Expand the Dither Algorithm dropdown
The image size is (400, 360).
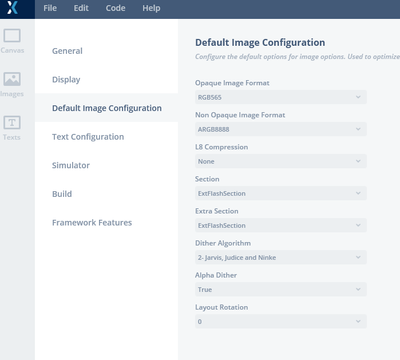[x=281, y=257]
